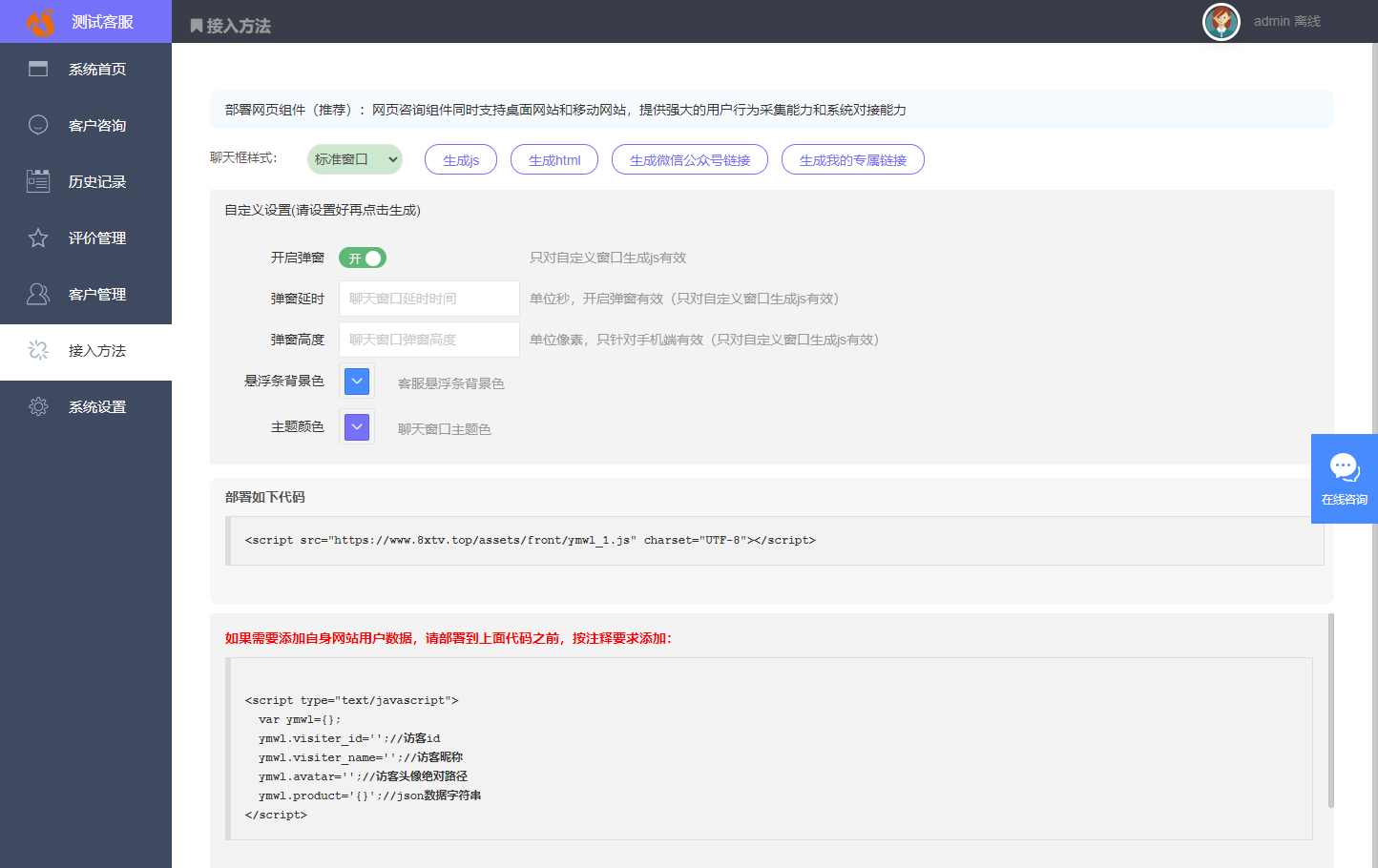Open the 悬浮条背景色 color picker dropdown

[x=357, y=382]
